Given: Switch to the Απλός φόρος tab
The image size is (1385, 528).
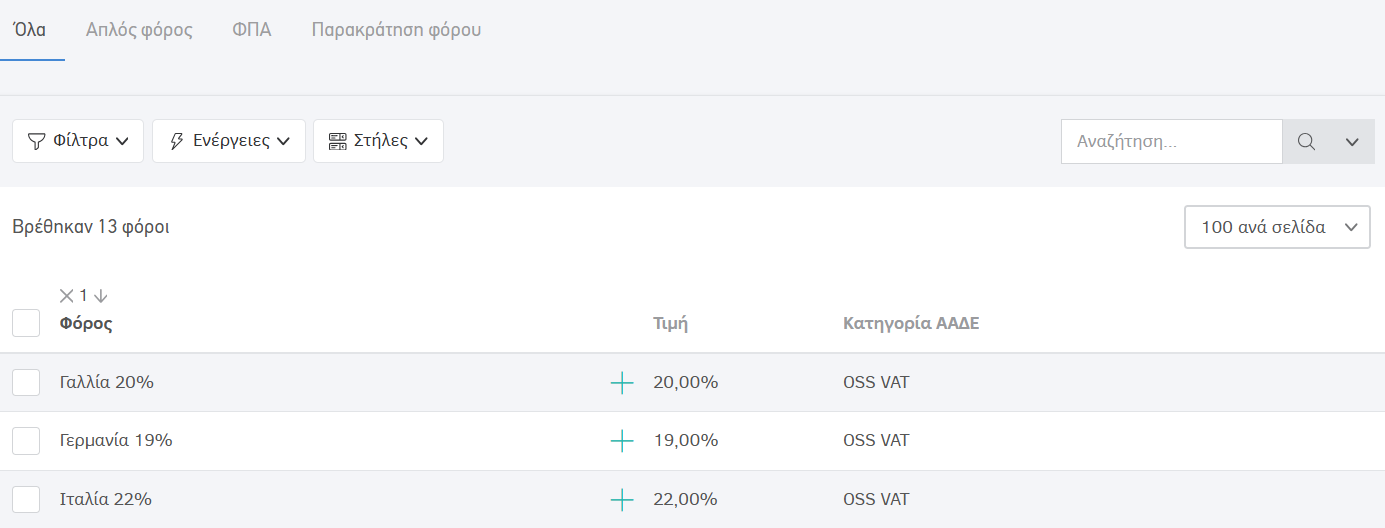Looking at the screenshot, I should tap(139, 30).
